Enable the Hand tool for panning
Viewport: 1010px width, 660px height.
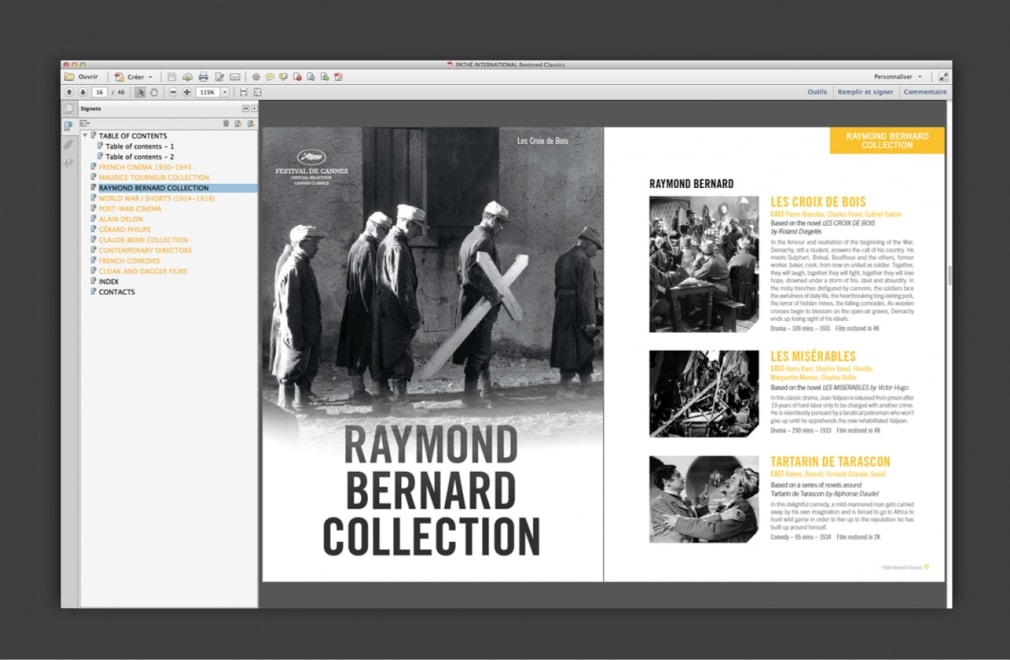click(x=154, y=92)
